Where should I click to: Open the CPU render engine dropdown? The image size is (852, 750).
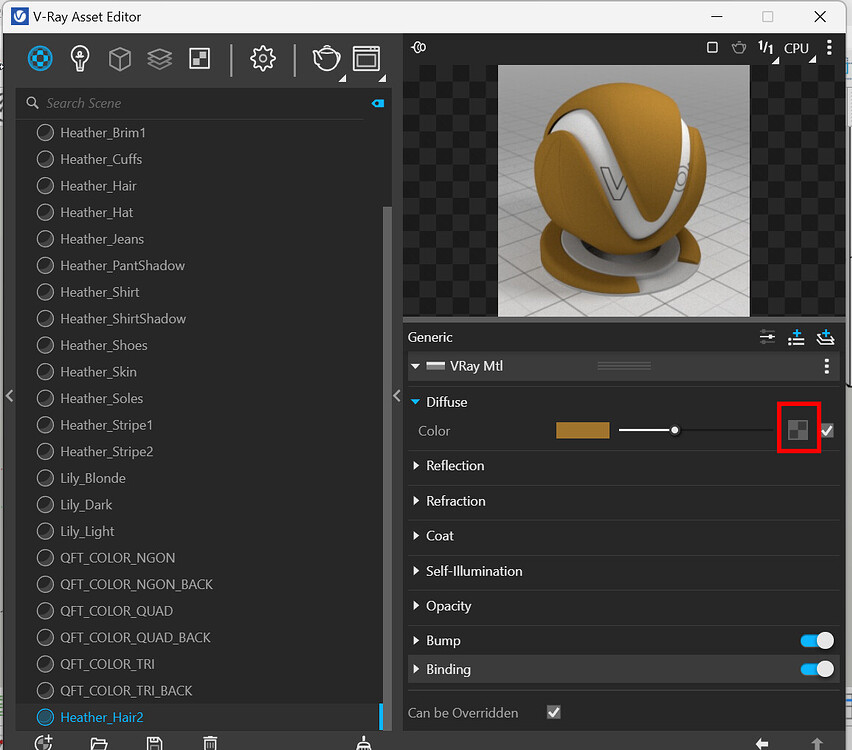point(796,47)
